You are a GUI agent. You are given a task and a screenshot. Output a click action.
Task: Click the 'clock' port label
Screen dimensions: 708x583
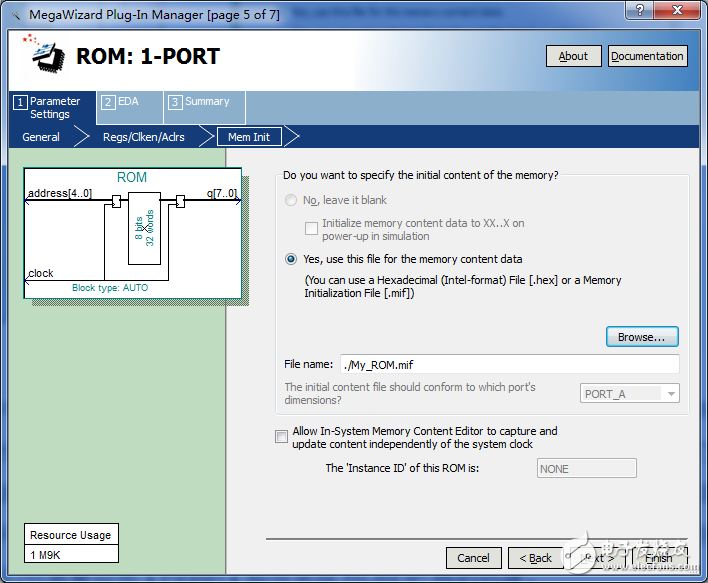click(x=41, y=273)
